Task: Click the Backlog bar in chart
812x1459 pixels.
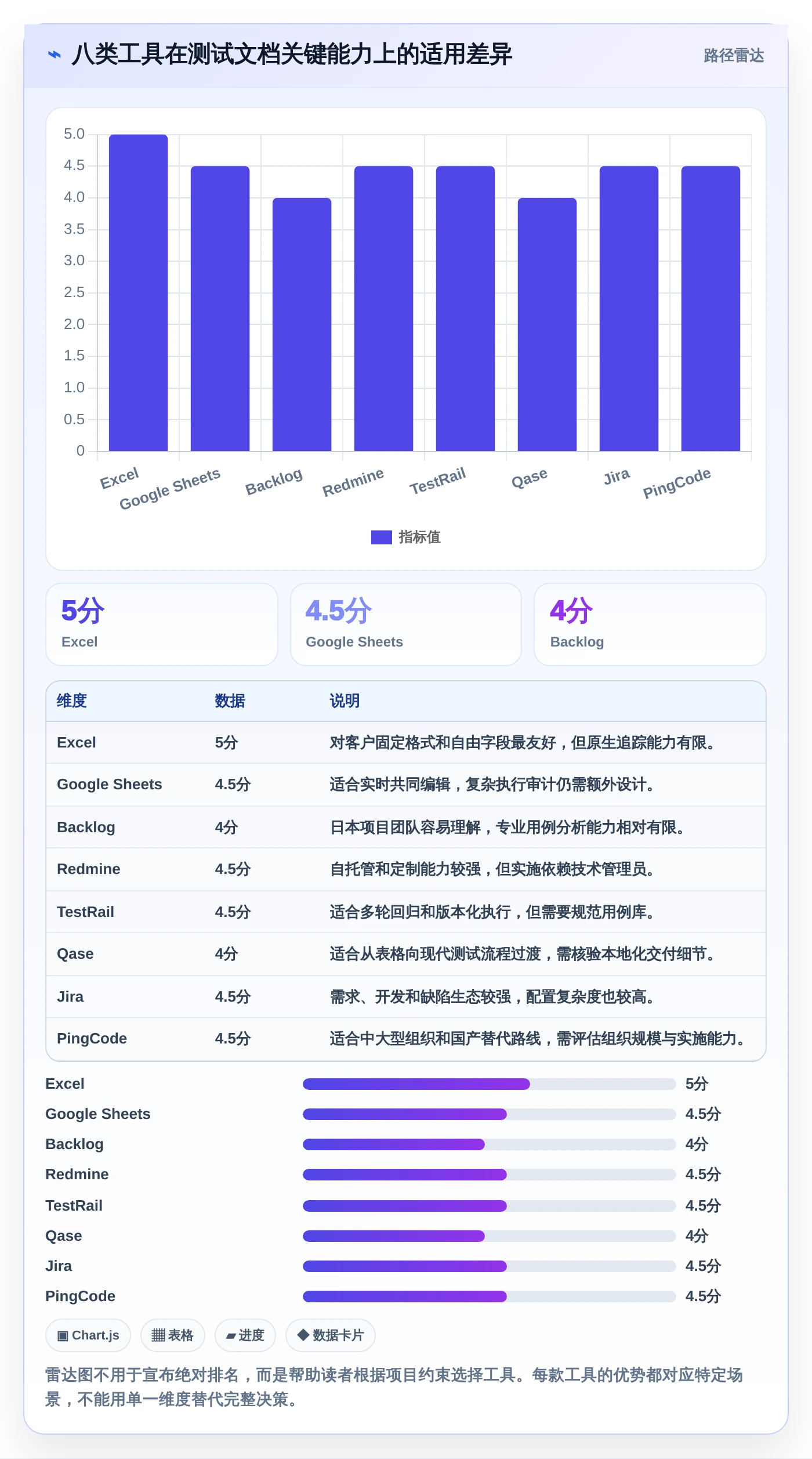Action: pyautogui.click(x=302, y=324)
